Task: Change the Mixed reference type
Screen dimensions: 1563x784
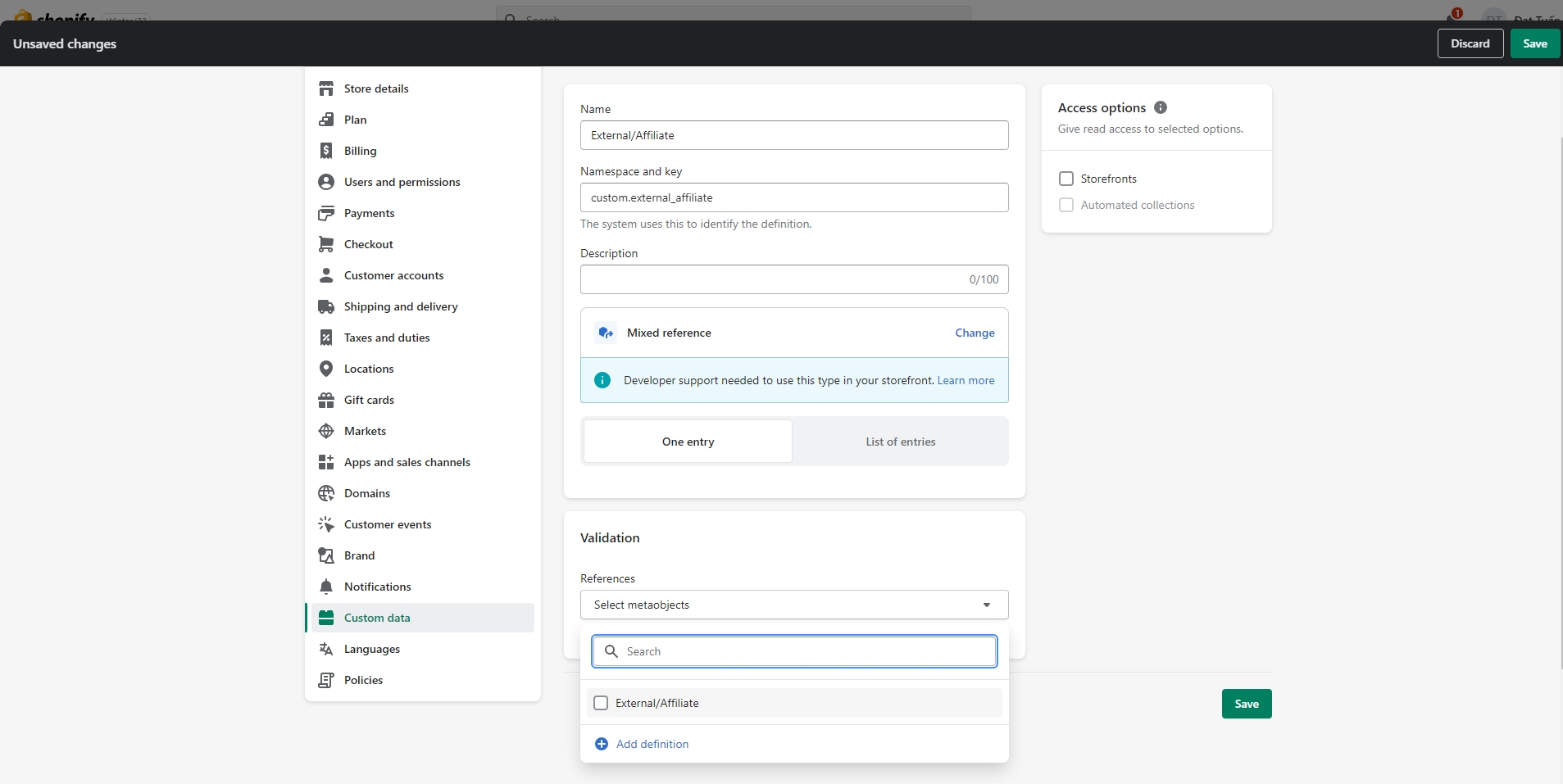Action: click(x=975, y=333)
